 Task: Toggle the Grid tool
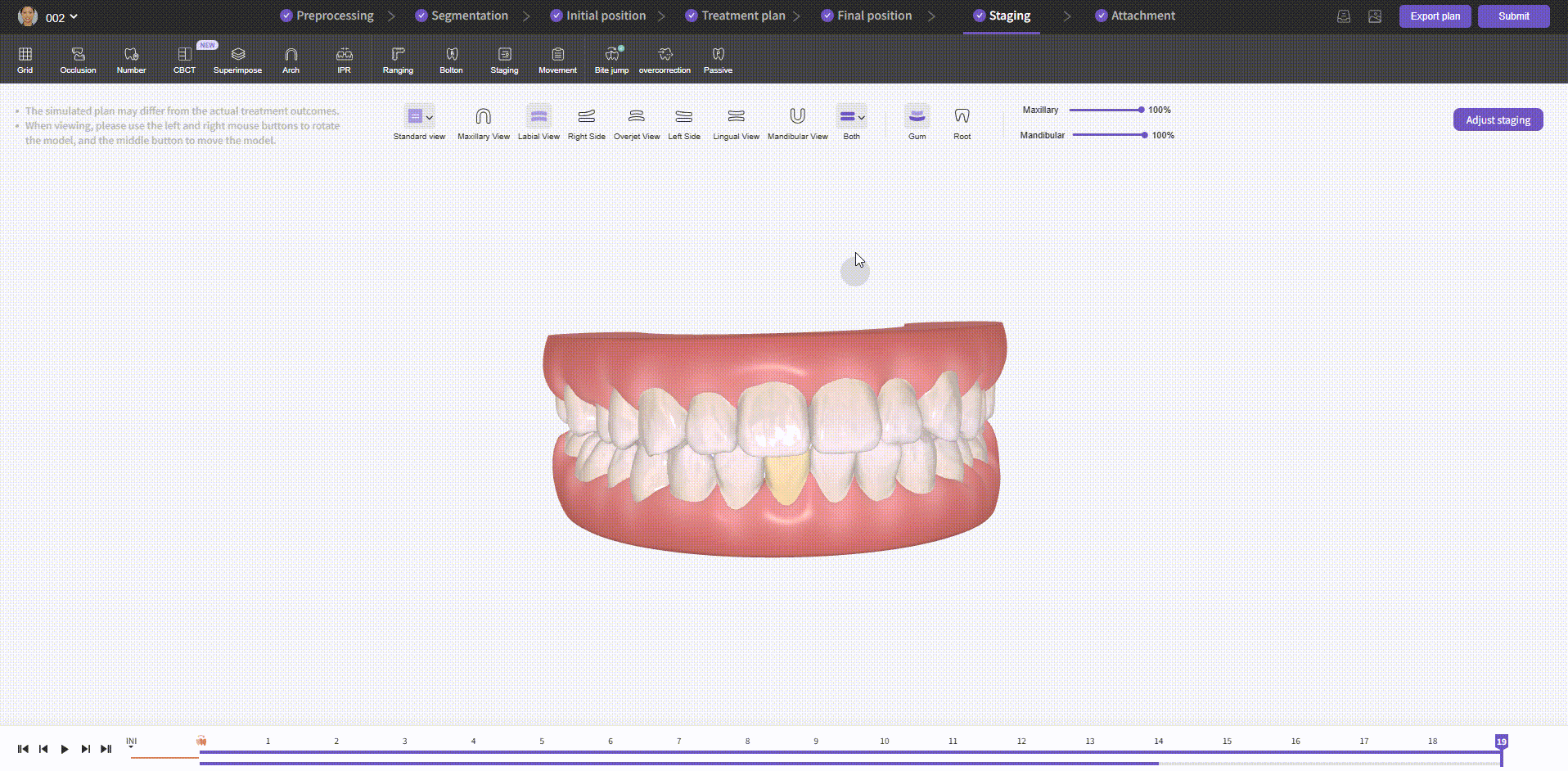(x=25, y=61)
